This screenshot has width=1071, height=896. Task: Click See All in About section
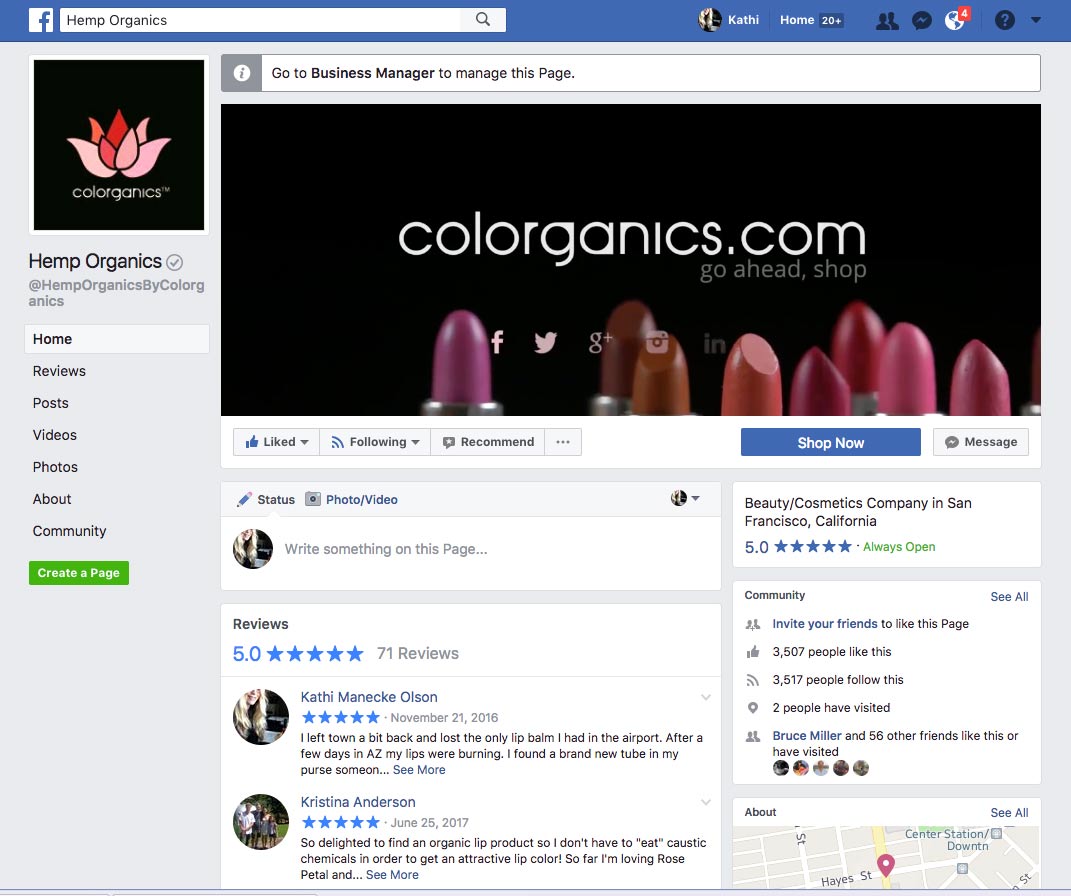[1009, 813]
